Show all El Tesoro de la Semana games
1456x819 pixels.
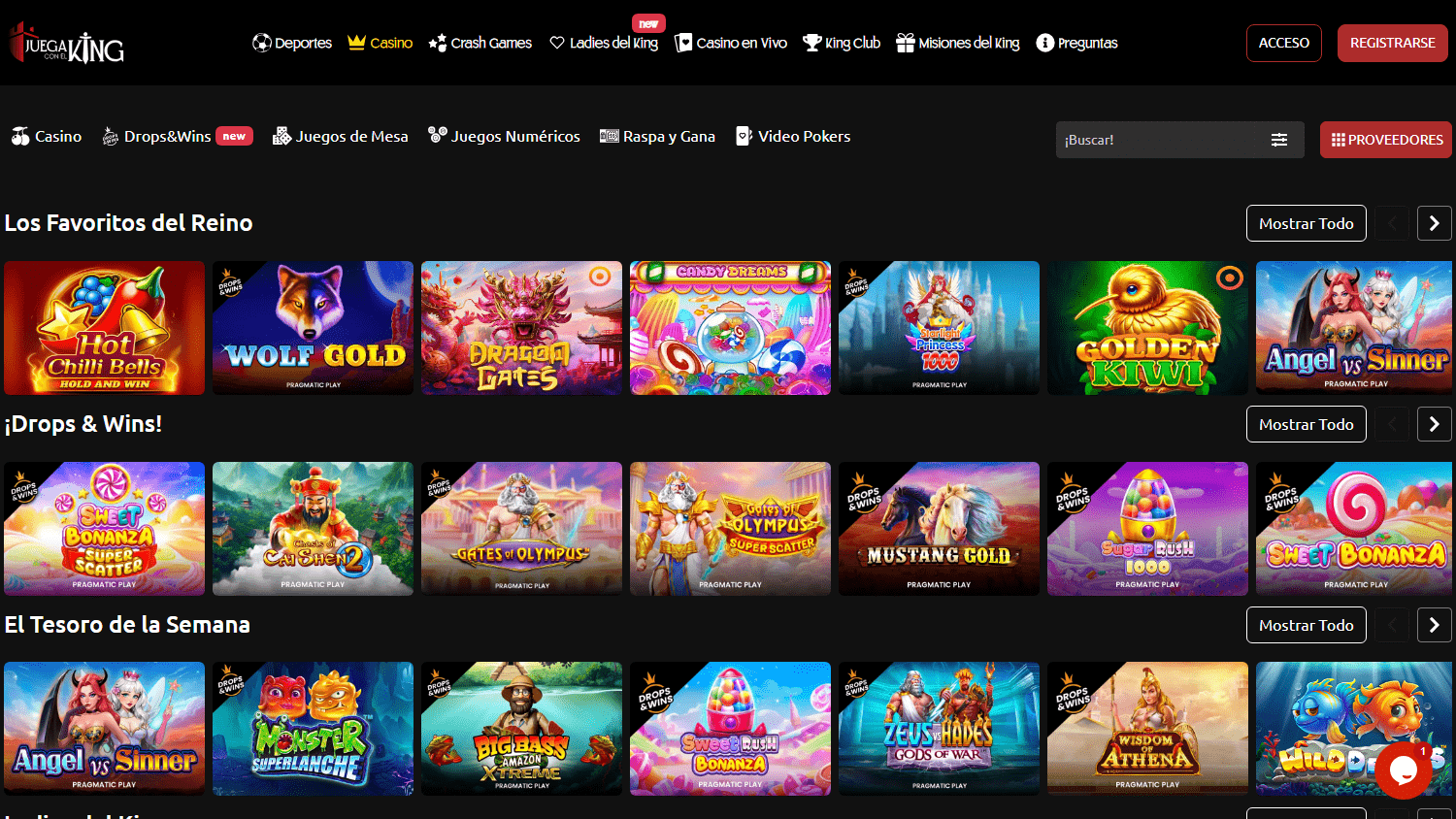click(x=1307, y=625)
